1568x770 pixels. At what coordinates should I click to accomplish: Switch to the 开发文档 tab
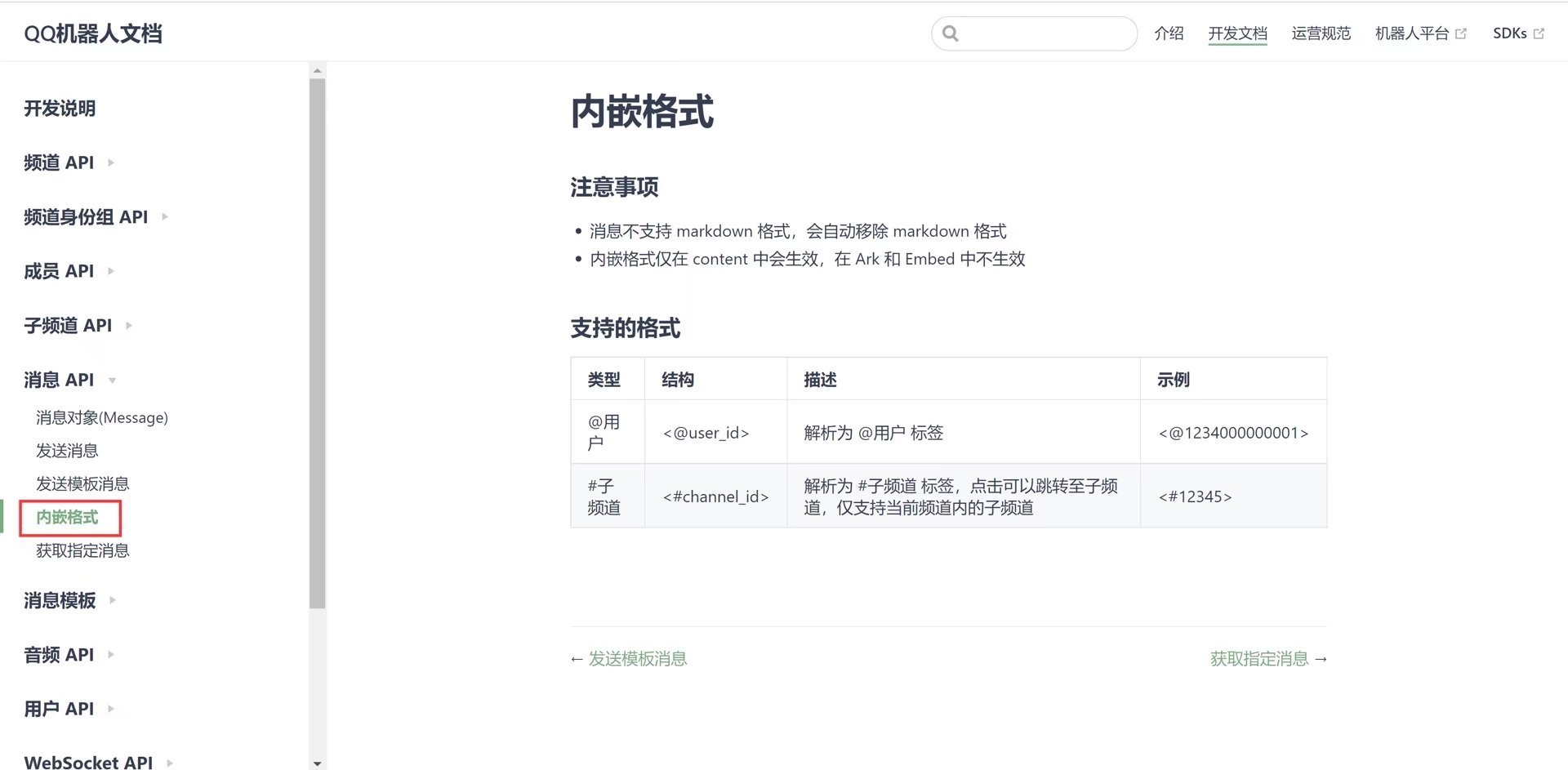[1237, 33]
